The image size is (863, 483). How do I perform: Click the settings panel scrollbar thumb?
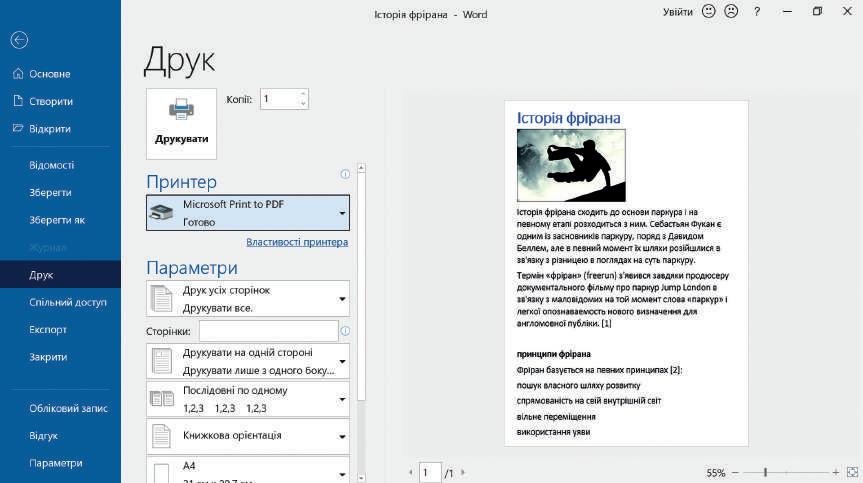tap(361, 286)
